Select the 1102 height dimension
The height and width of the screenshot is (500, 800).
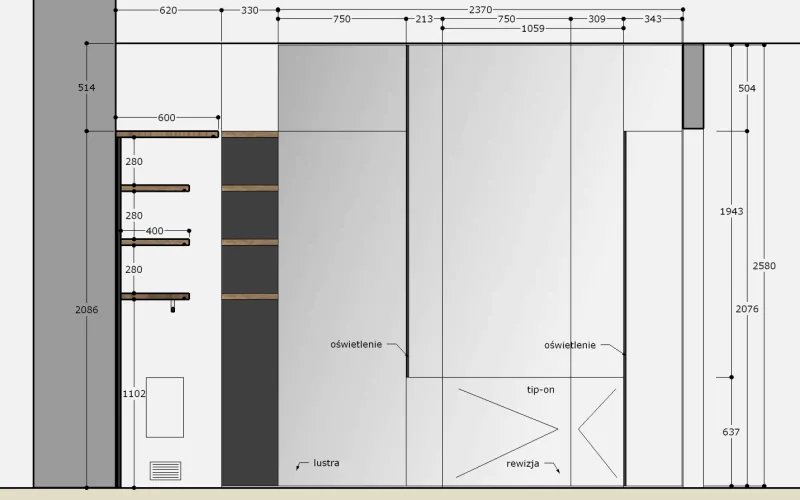pos(134,394)
